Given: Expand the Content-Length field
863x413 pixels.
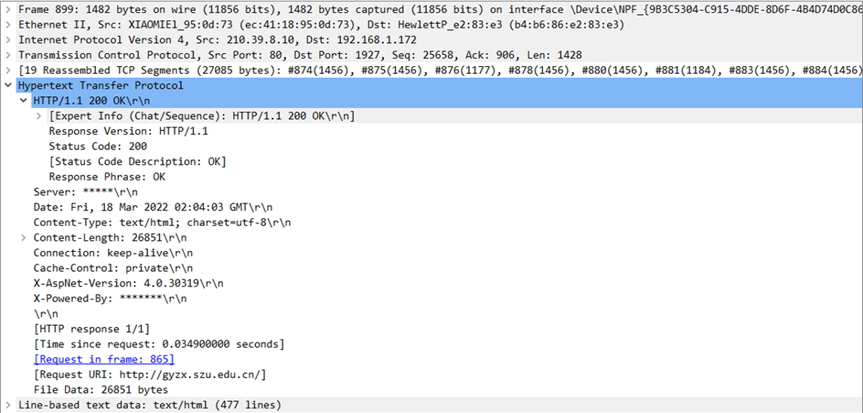Looking at the screenshot, I should click(x=23, y=238).
